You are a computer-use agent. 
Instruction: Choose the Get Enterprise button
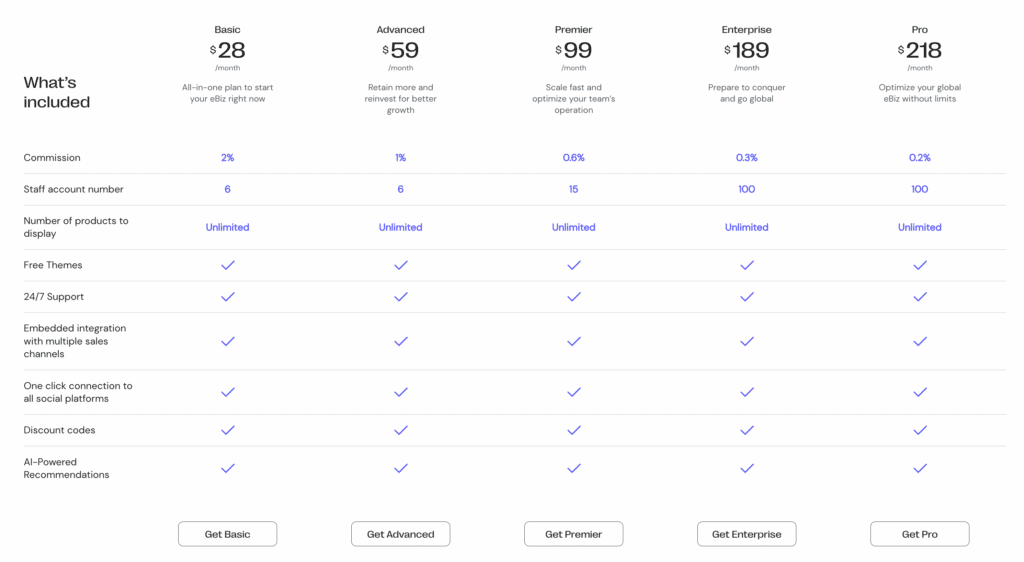pyautogui.click(x=746, y=534)
